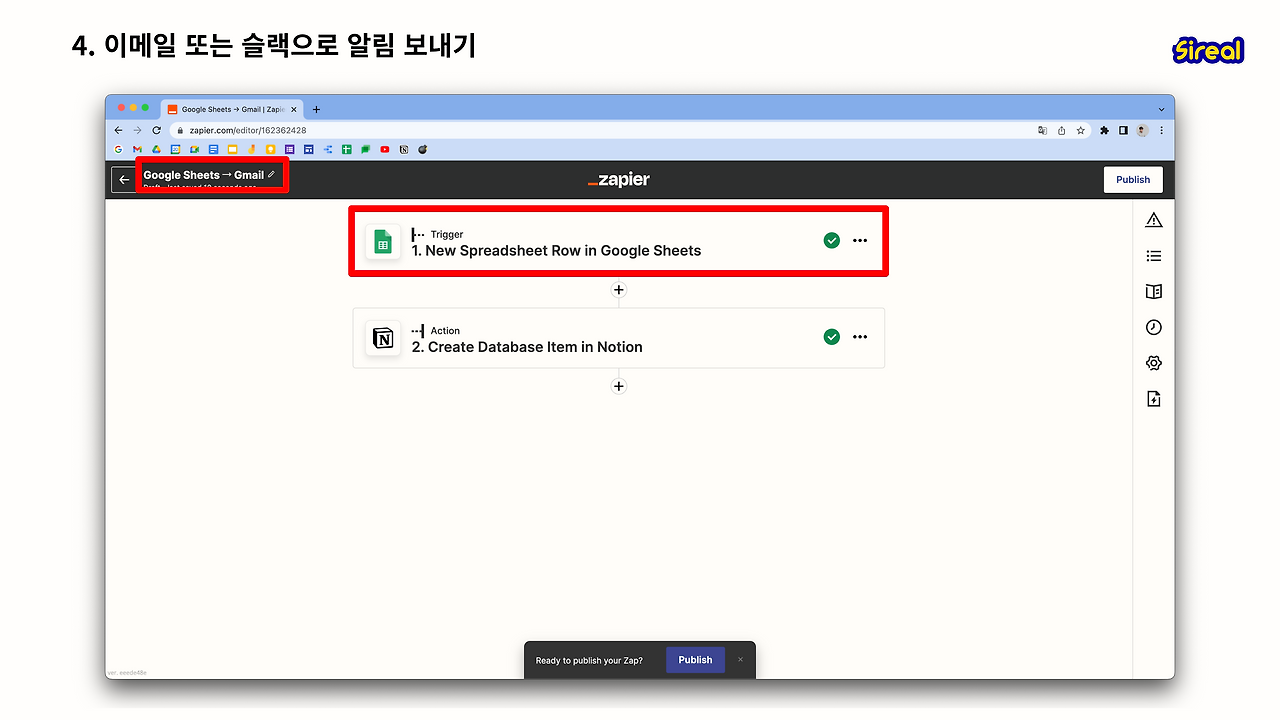This screenshot has height=720, width=1280.
Task: Open the Gmail bookmark
Action: 137,149
